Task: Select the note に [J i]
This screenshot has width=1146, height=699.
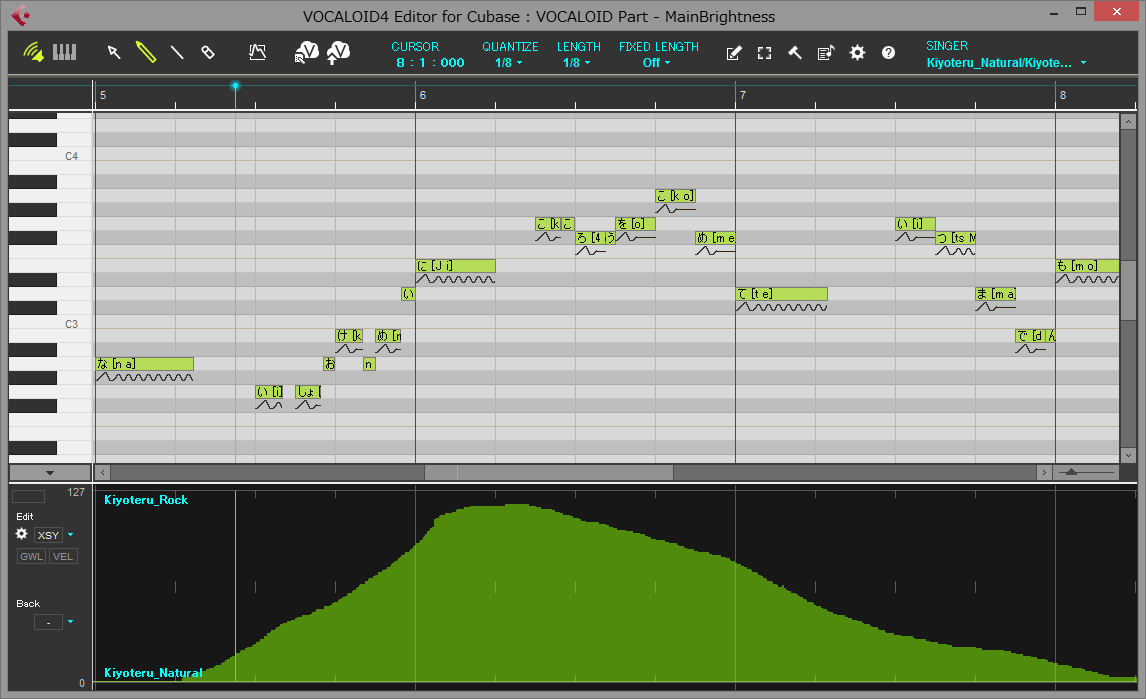Action: pos(455,265)
